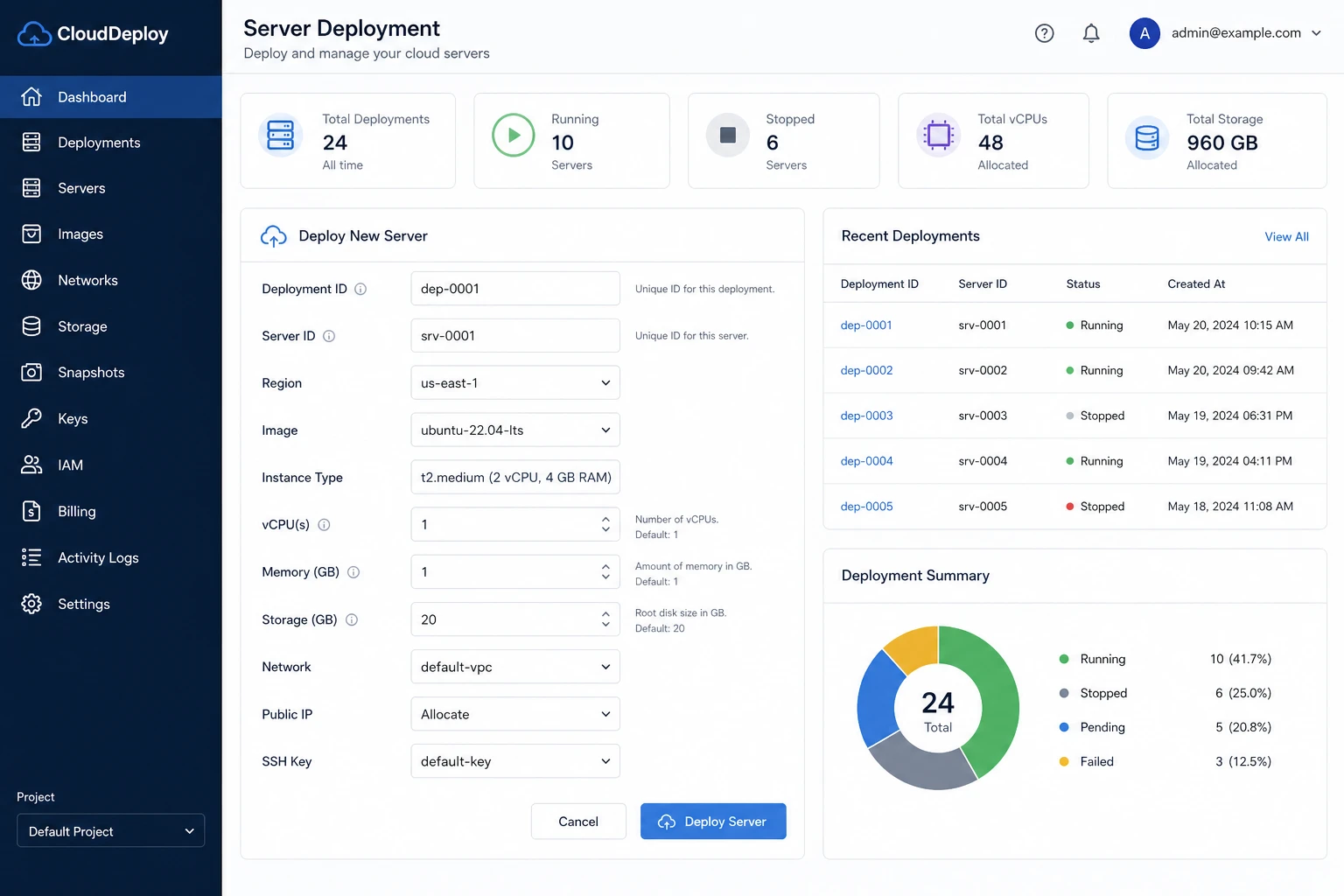Open the Instance Type t2.medium selector
The width and height of the screenshot is (1344, 896).
[x=515, y=477]
